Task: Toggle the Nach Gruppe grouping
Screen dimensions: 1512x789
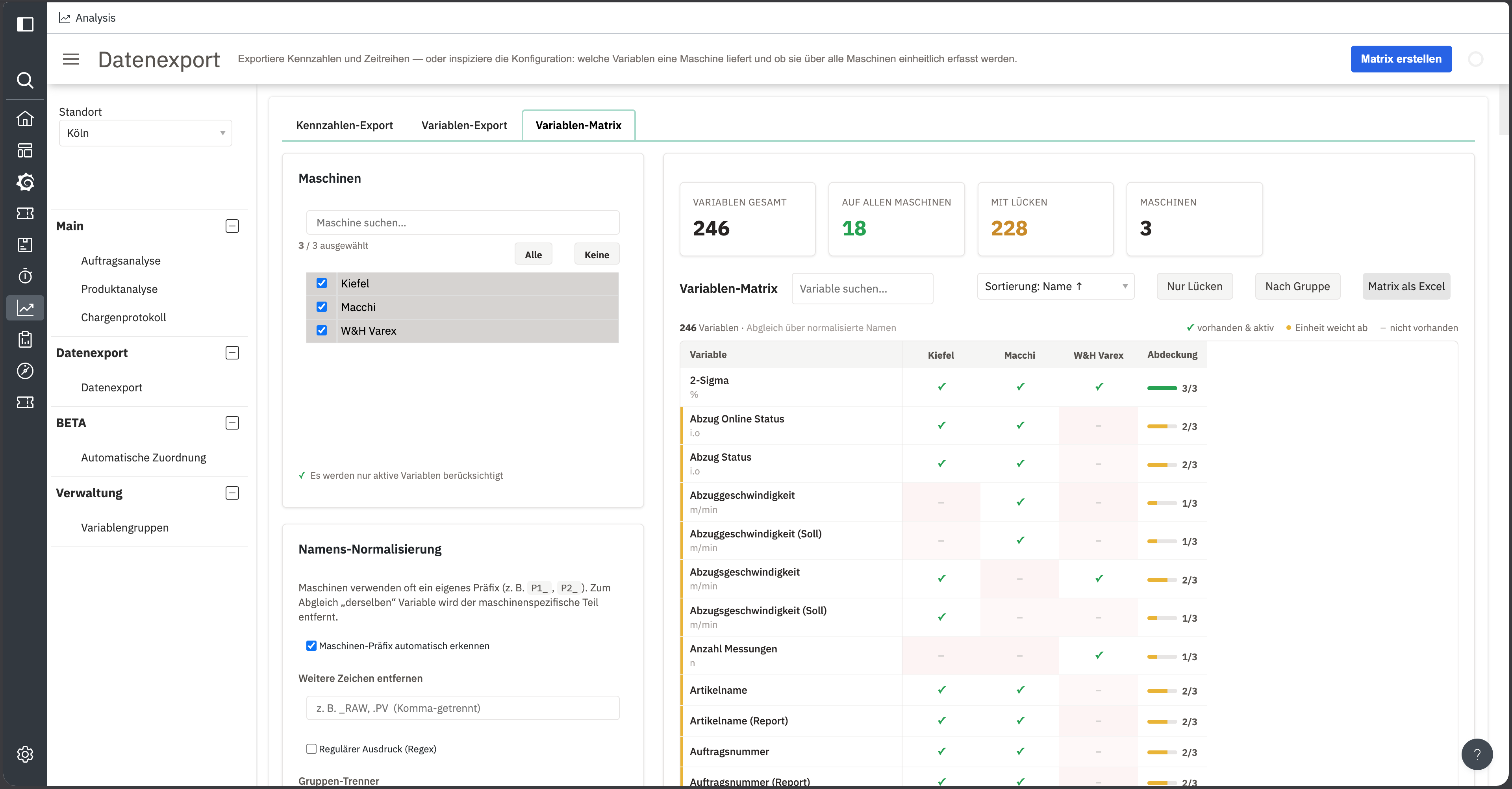Action: pos(1297,287)
